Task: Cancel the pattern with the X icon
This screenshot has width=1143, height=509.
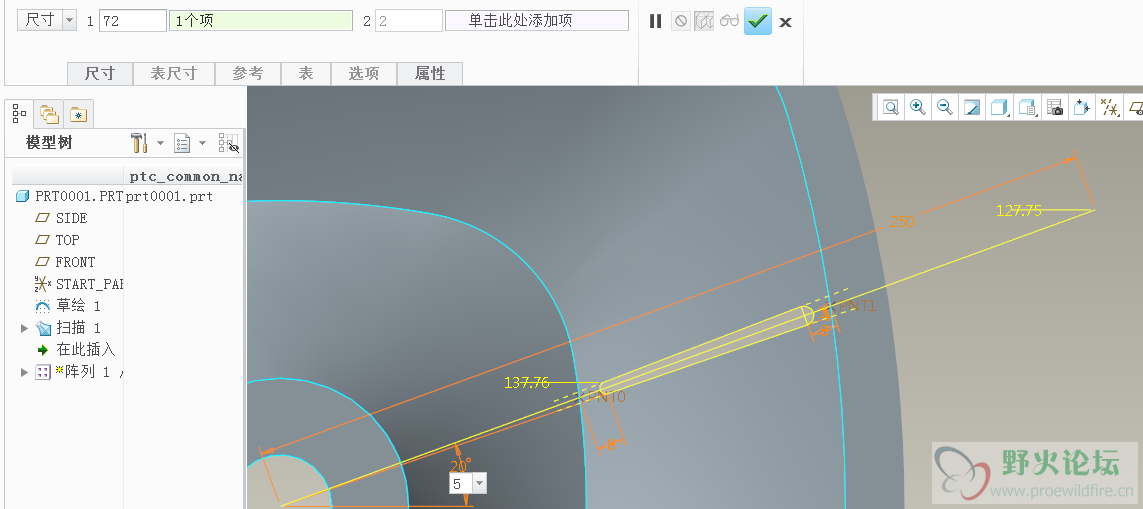Action: tap(785, 22)
